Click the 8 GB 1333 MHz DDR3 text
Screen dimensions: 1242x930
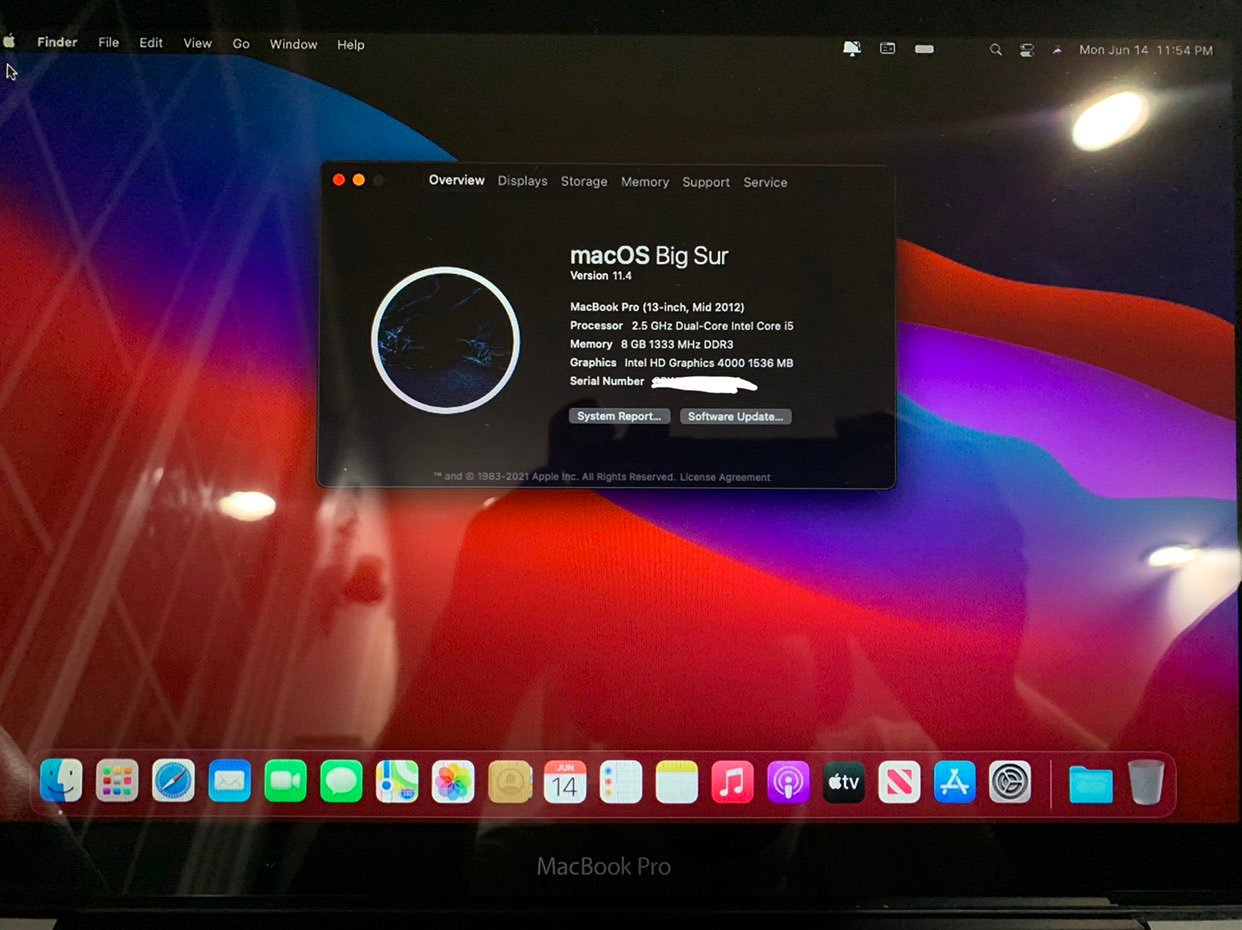click(x=677, y=344)
